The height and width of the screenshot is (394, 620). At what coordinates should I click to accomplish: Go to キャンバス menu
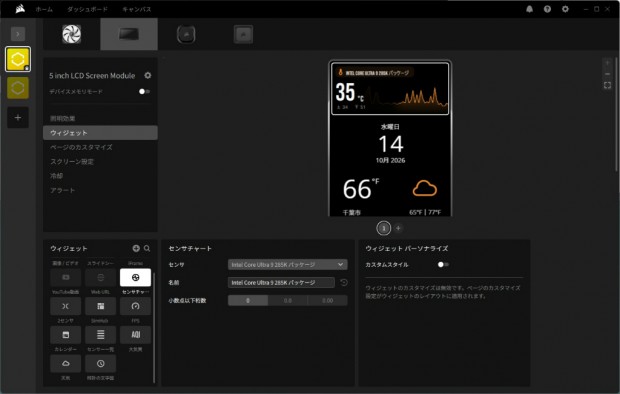(136, 9)
